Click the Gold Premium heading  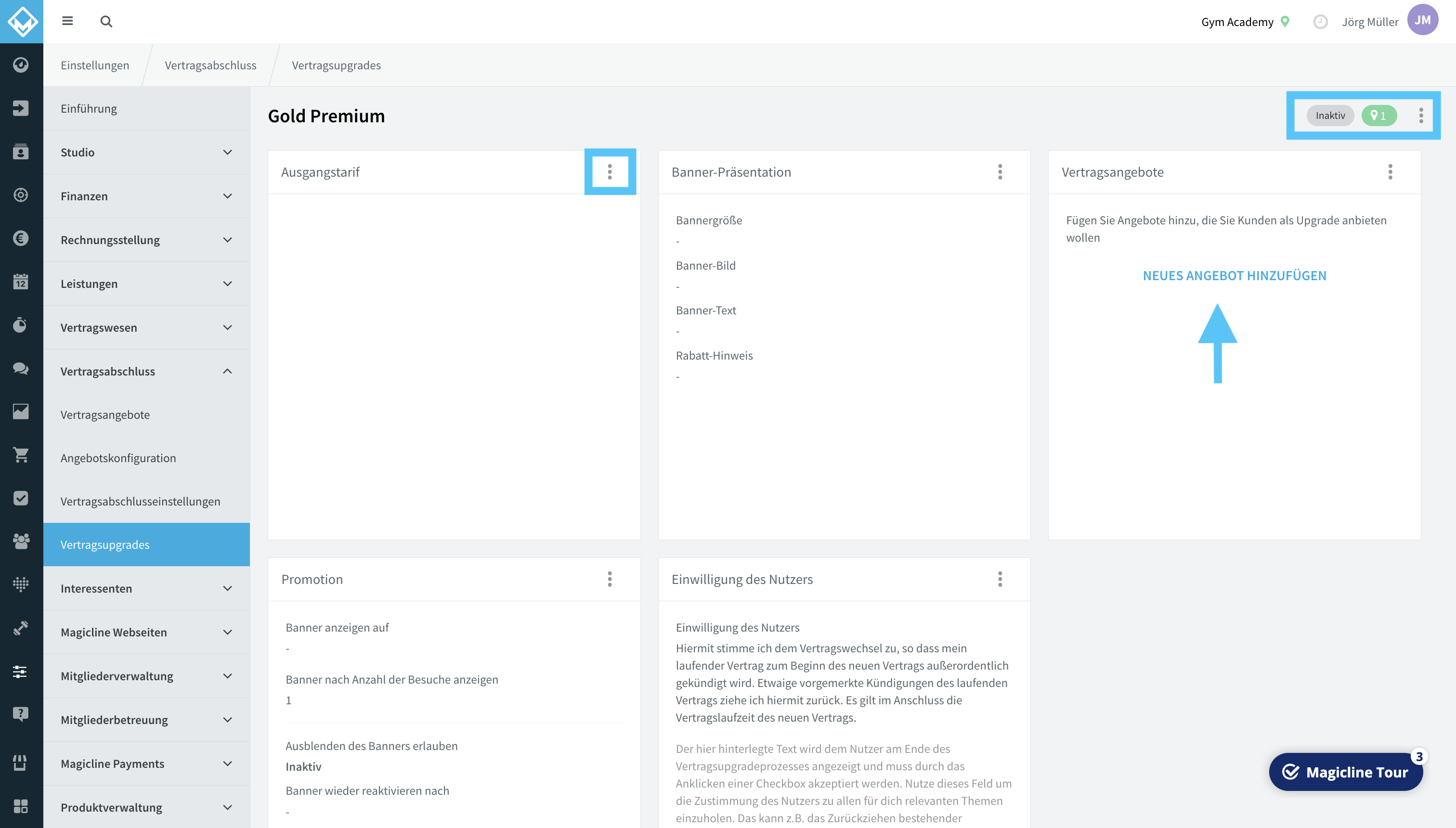point(326,116)
